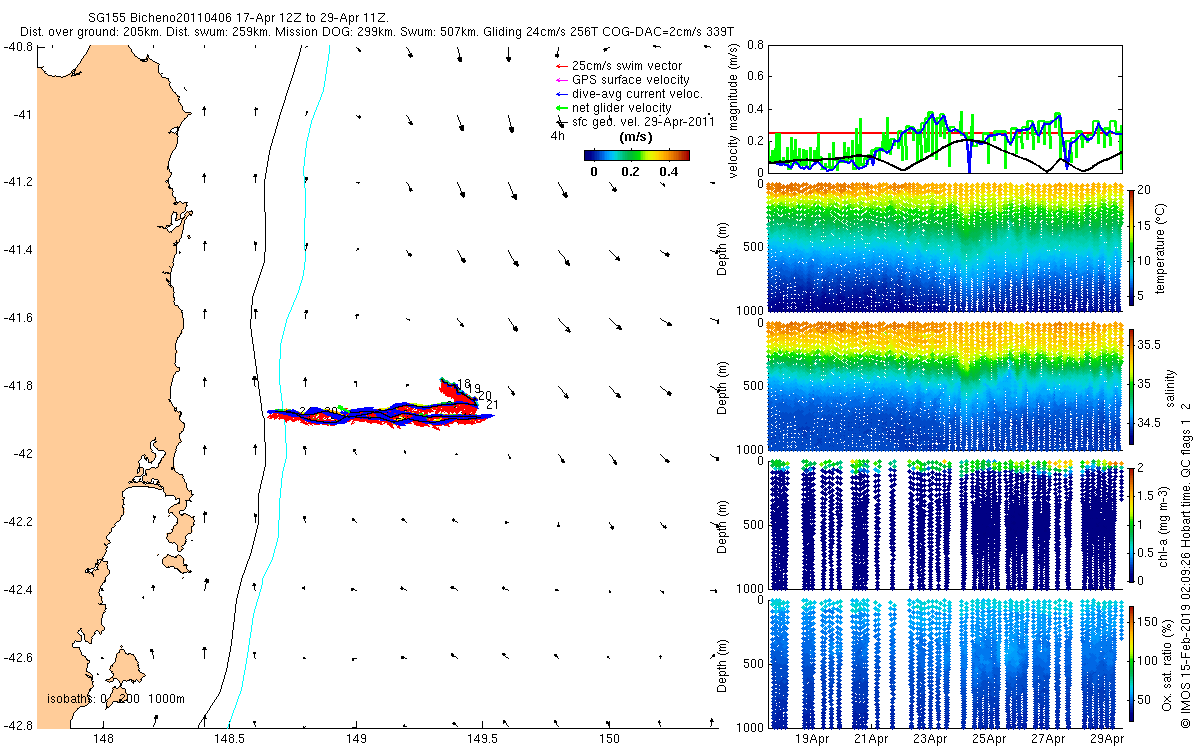1200x750 pixels.
Task: Click the '-41.2' latitude tick
Action: click(18, 183)
